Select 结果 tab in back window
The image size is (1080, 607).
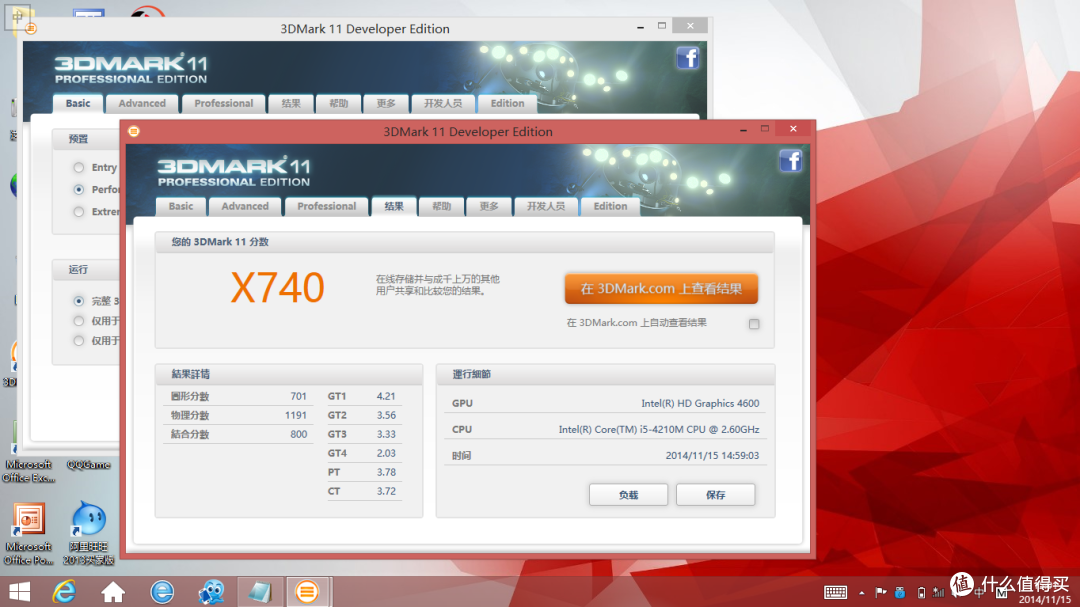(x=291, y=103)
